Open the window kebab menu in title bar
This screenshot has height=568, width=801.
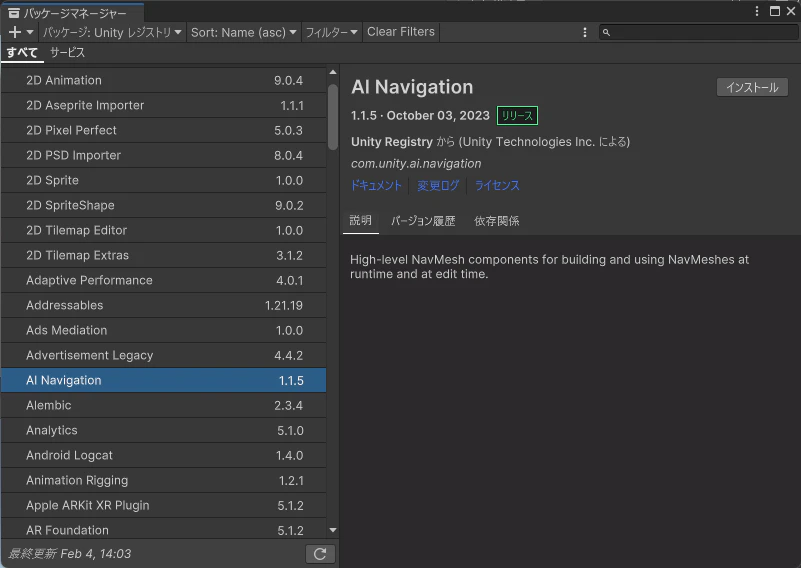757,11
